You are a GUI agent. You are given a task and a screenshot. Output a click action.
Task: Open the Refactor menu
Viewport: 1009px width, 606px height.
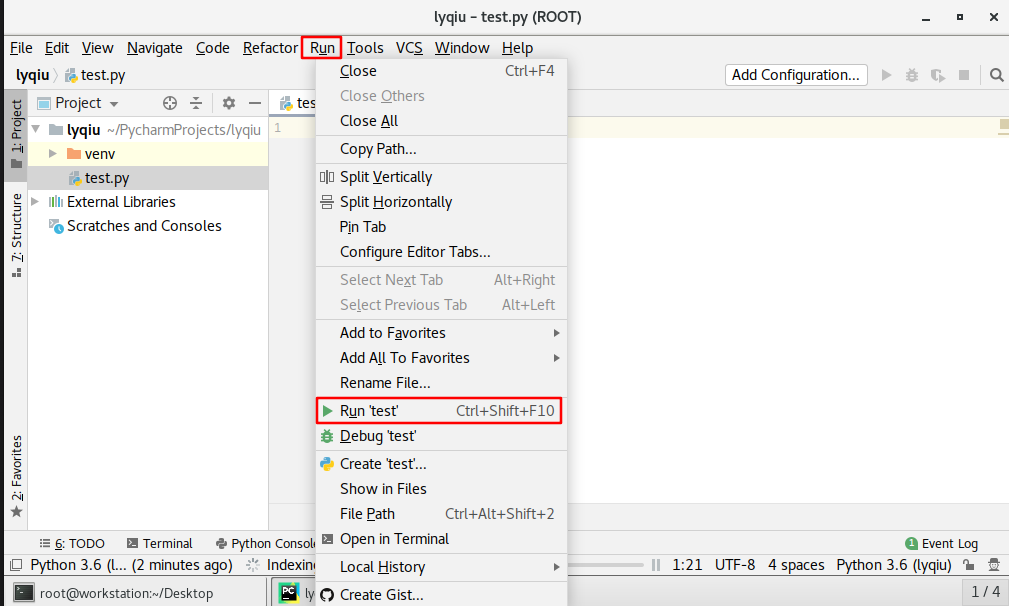coord(270,48)
